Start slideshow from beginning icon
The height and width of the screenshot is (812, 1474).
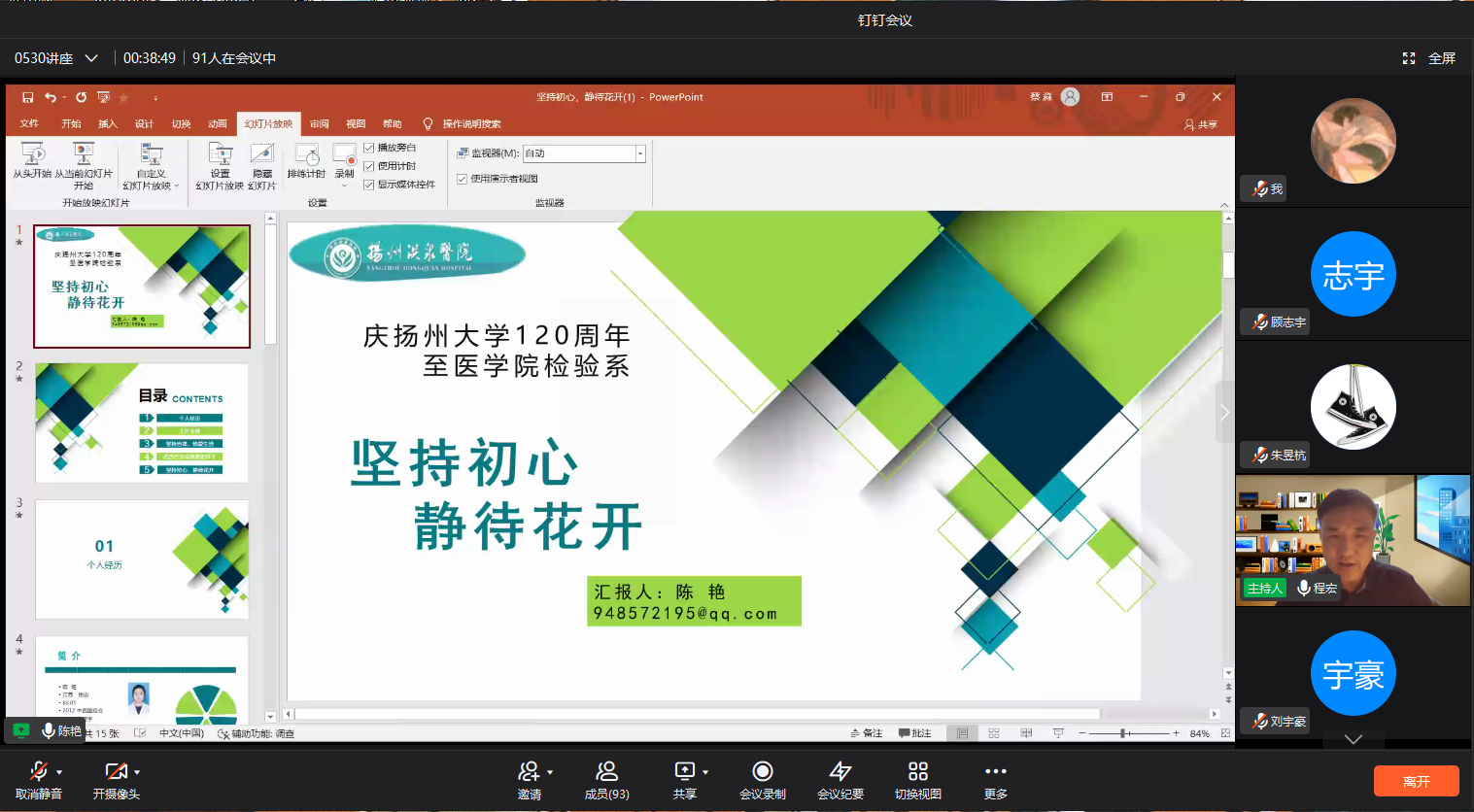(x=33, y=154)
